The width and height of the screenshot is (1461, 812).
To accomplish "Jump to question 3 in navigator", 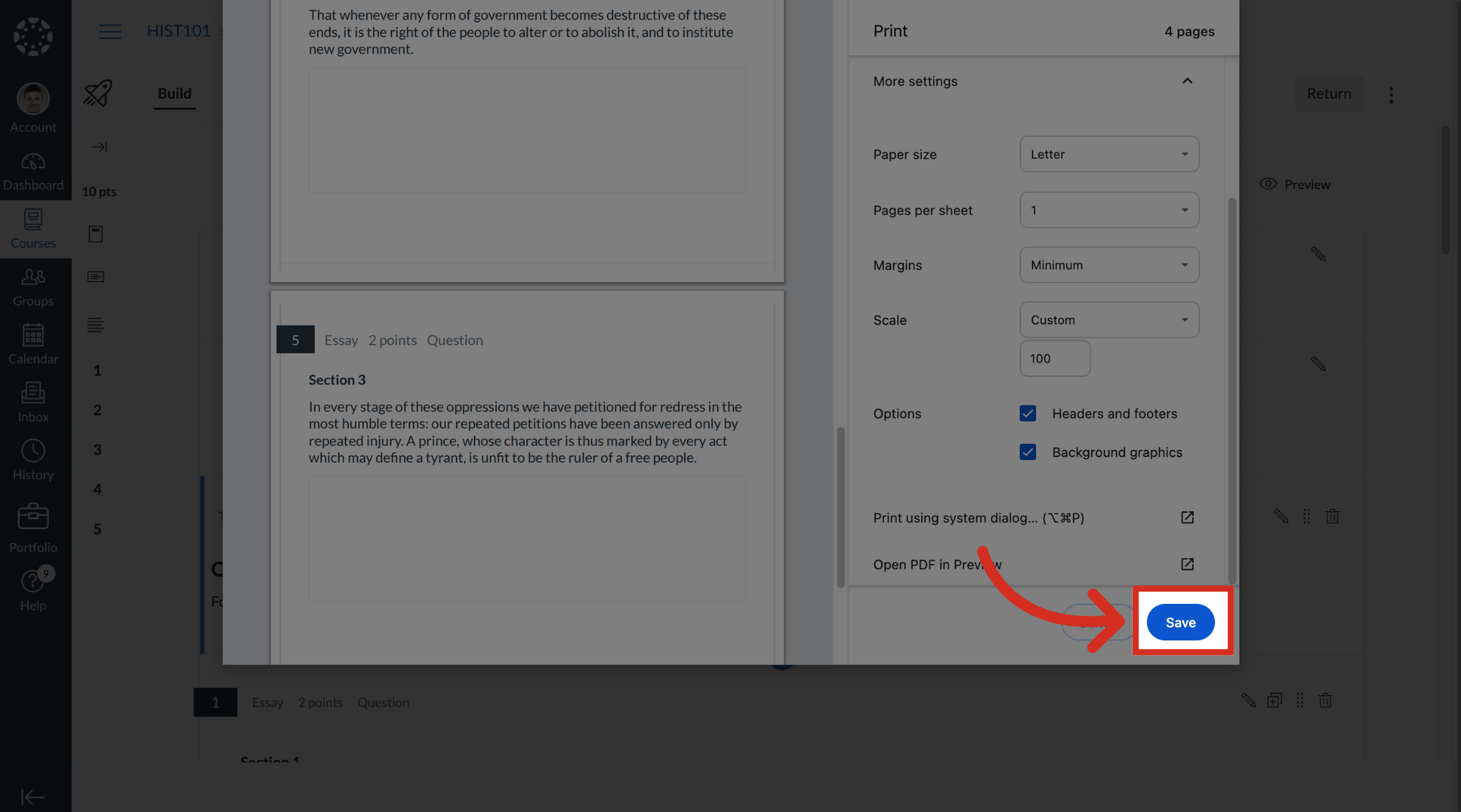I will point(97,449).
